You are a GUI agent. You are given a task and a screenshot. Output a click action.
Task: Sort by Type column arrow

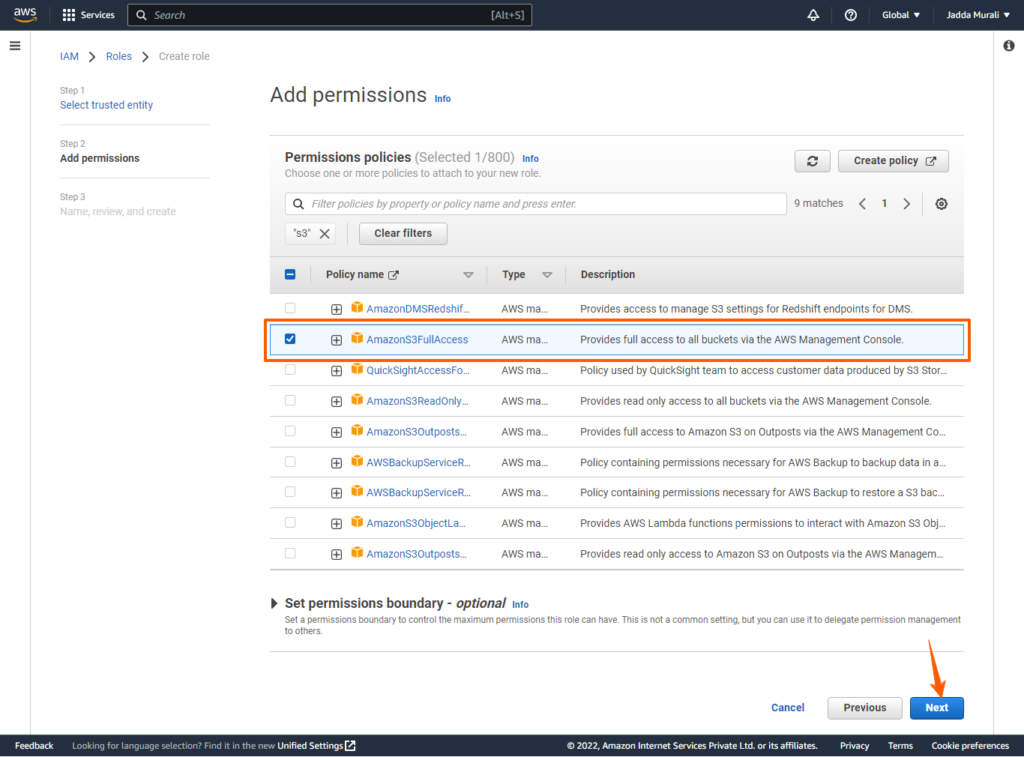pos(547,275)
